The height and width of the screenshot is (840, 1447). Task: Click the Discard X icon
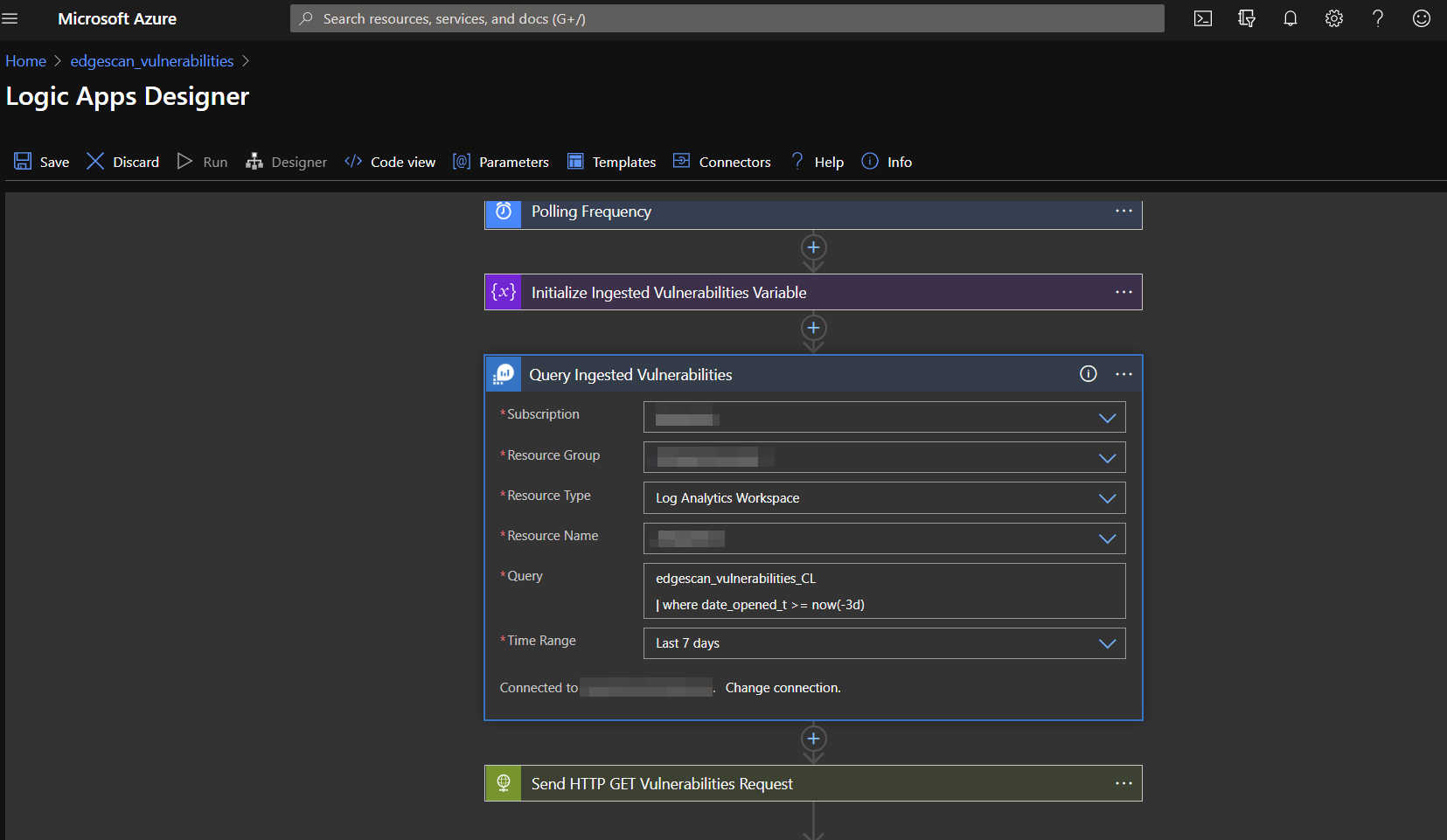pyautogui.click(x=95, y=161)
